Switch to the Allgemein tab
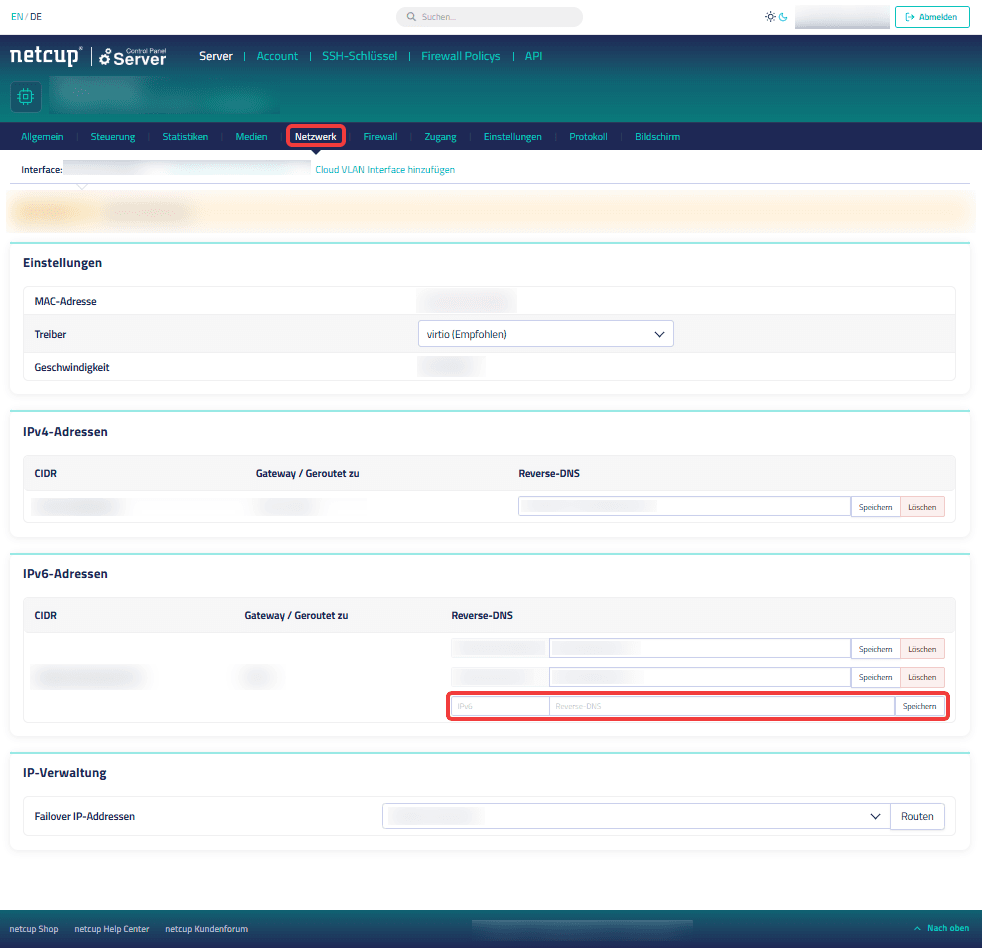This screenshot has width=982, height=948. point(42,137)
